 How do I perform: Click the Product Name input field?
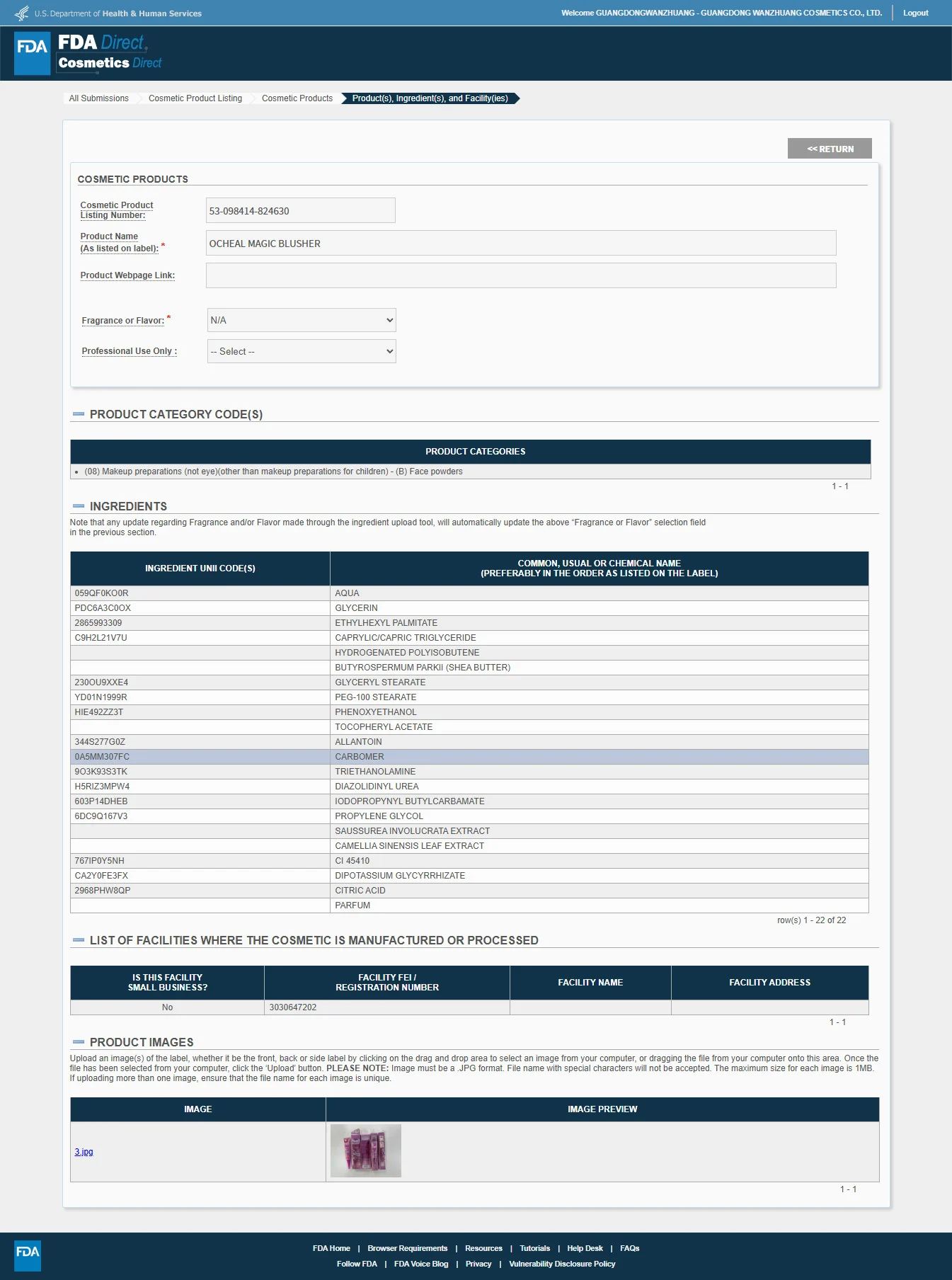tap(521, 243)
